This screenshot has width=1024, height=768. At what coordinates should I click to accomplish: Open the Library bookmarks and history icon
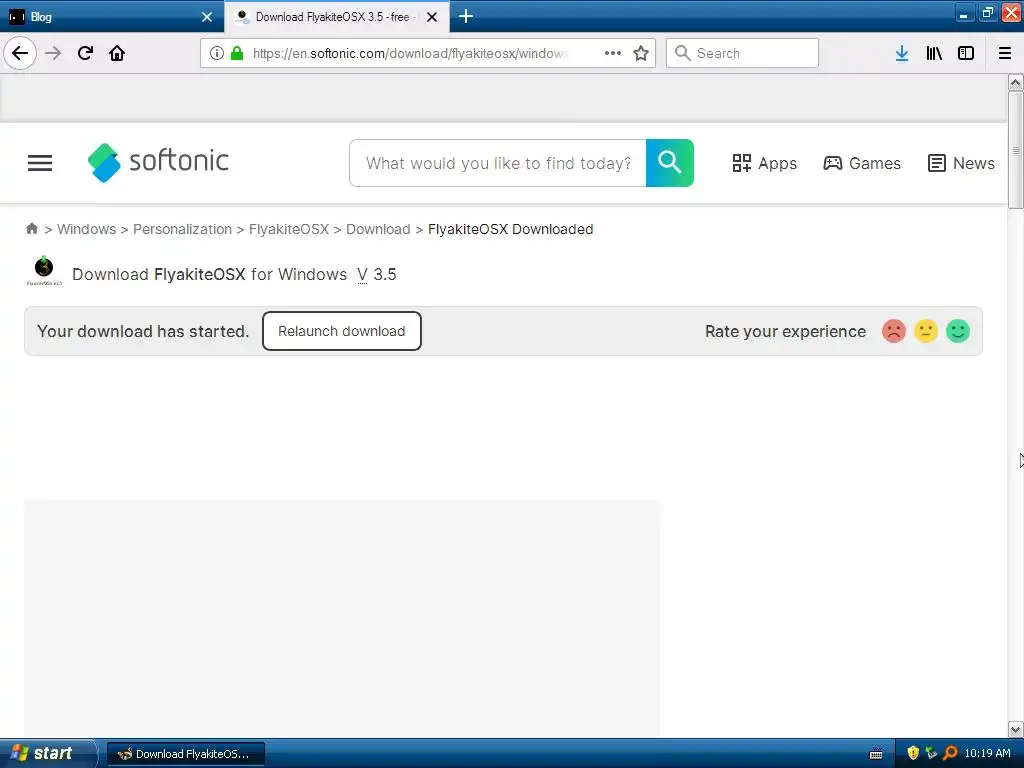coord(934,53)
